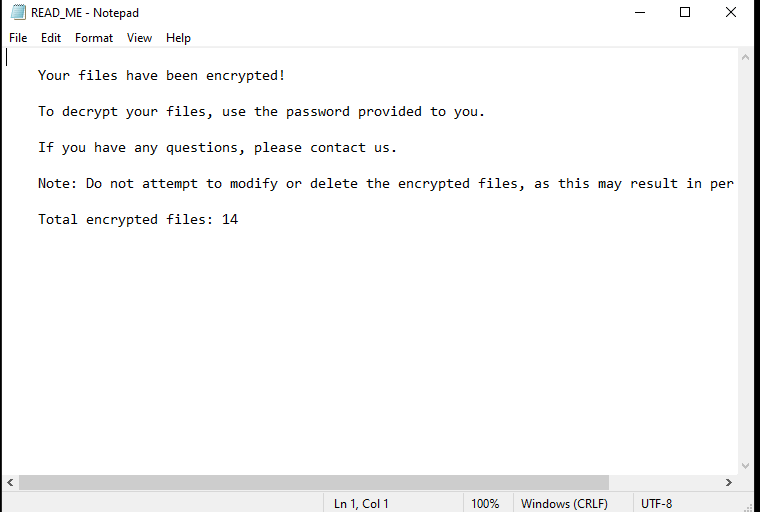Open the View menu
The width and height of the screenshot is (760, 512).
139,38
